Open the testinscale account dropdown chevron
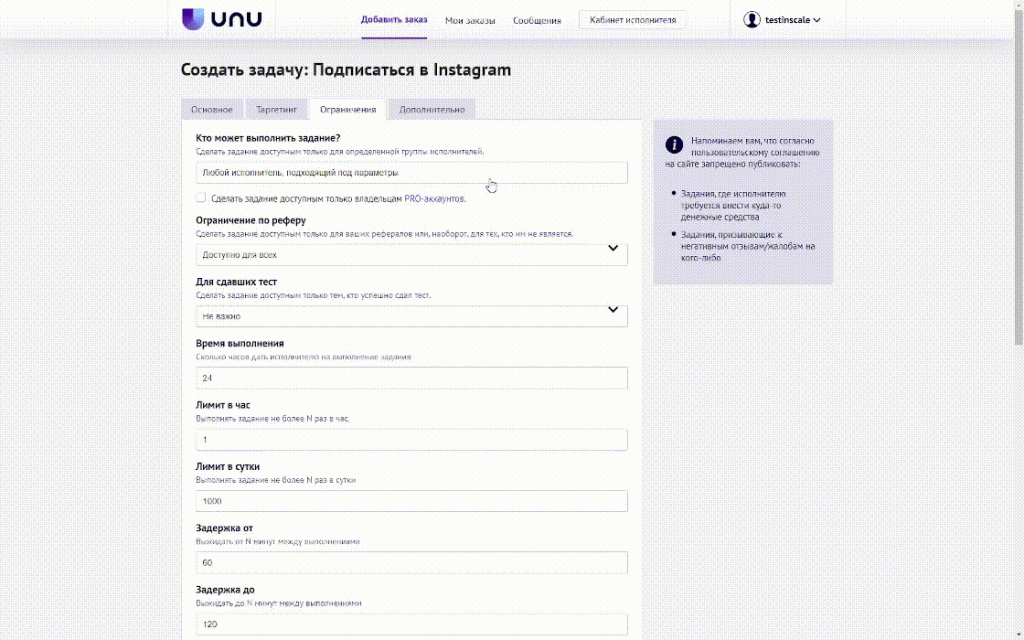Screen dimensions: 1024x640 (x=816, y=20)
